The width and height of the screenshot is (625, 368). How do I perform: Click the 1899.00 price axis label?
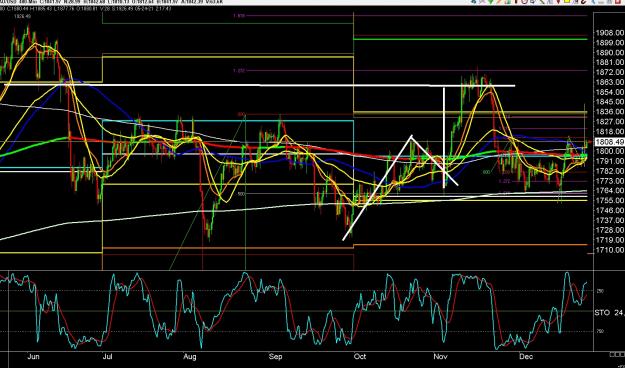pyautogui.click(x=610, y=43)
